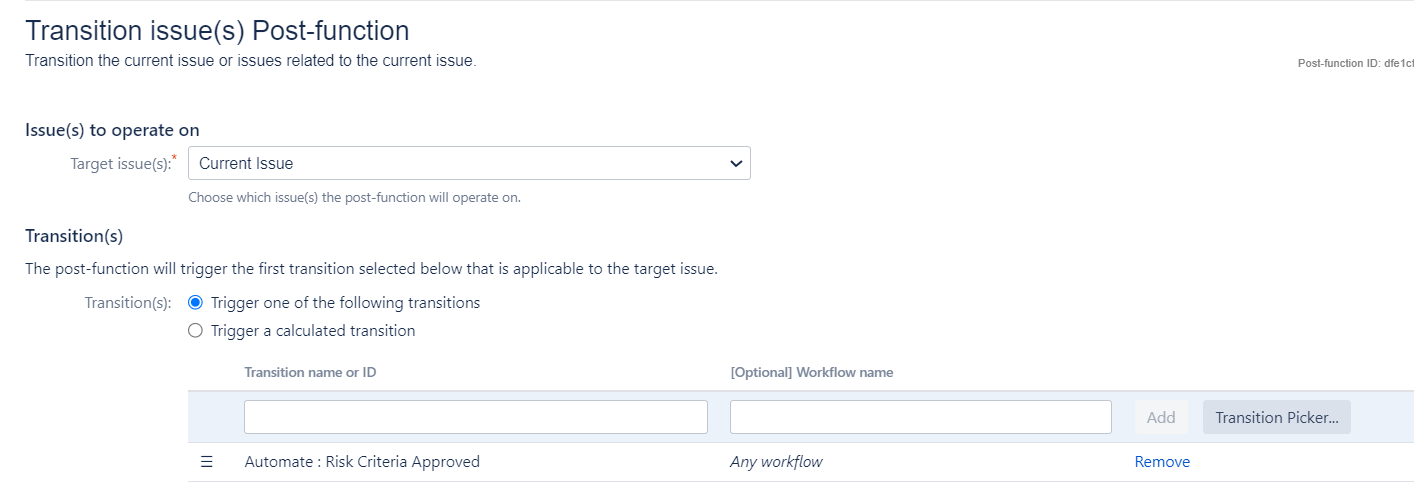
Task: Click the drag handle beside Automate : Risk Criteria Approved
Action: tap(207, 462)
